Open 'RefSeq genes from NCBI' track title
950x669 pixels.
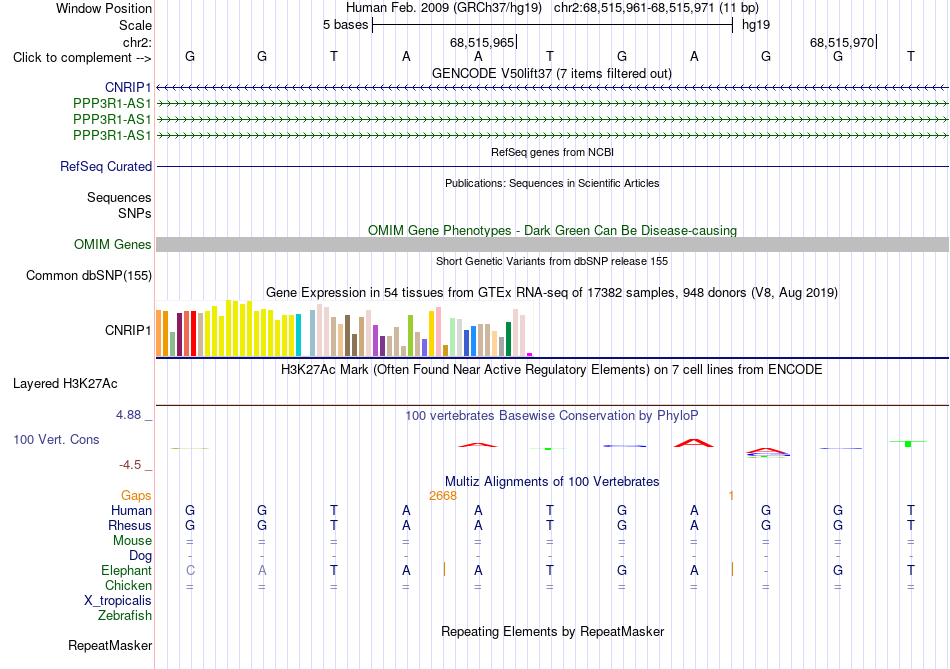[x=553, y=152]
